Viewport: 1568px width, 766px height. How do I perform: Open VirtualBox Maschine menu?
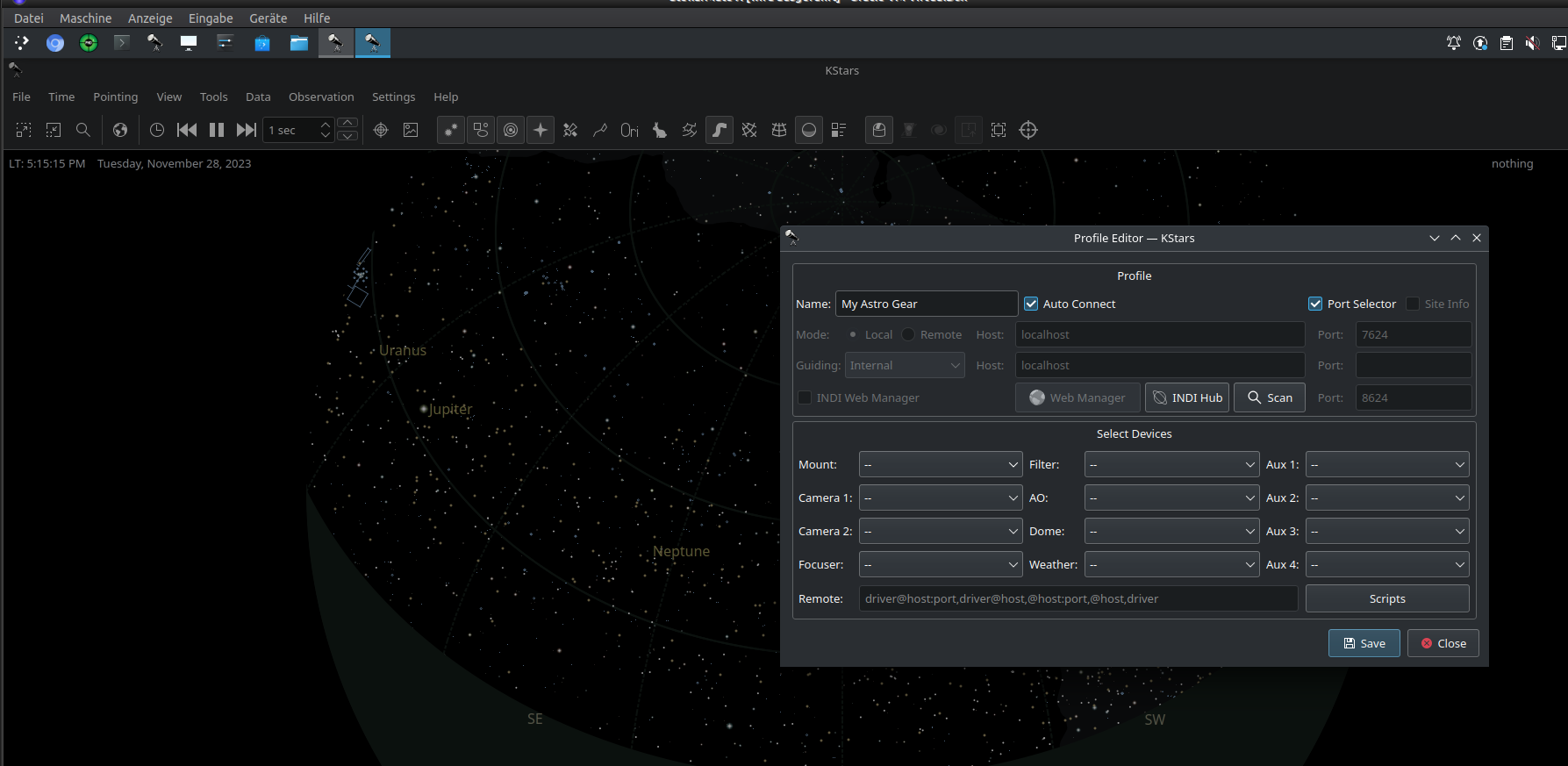[85, 18]
